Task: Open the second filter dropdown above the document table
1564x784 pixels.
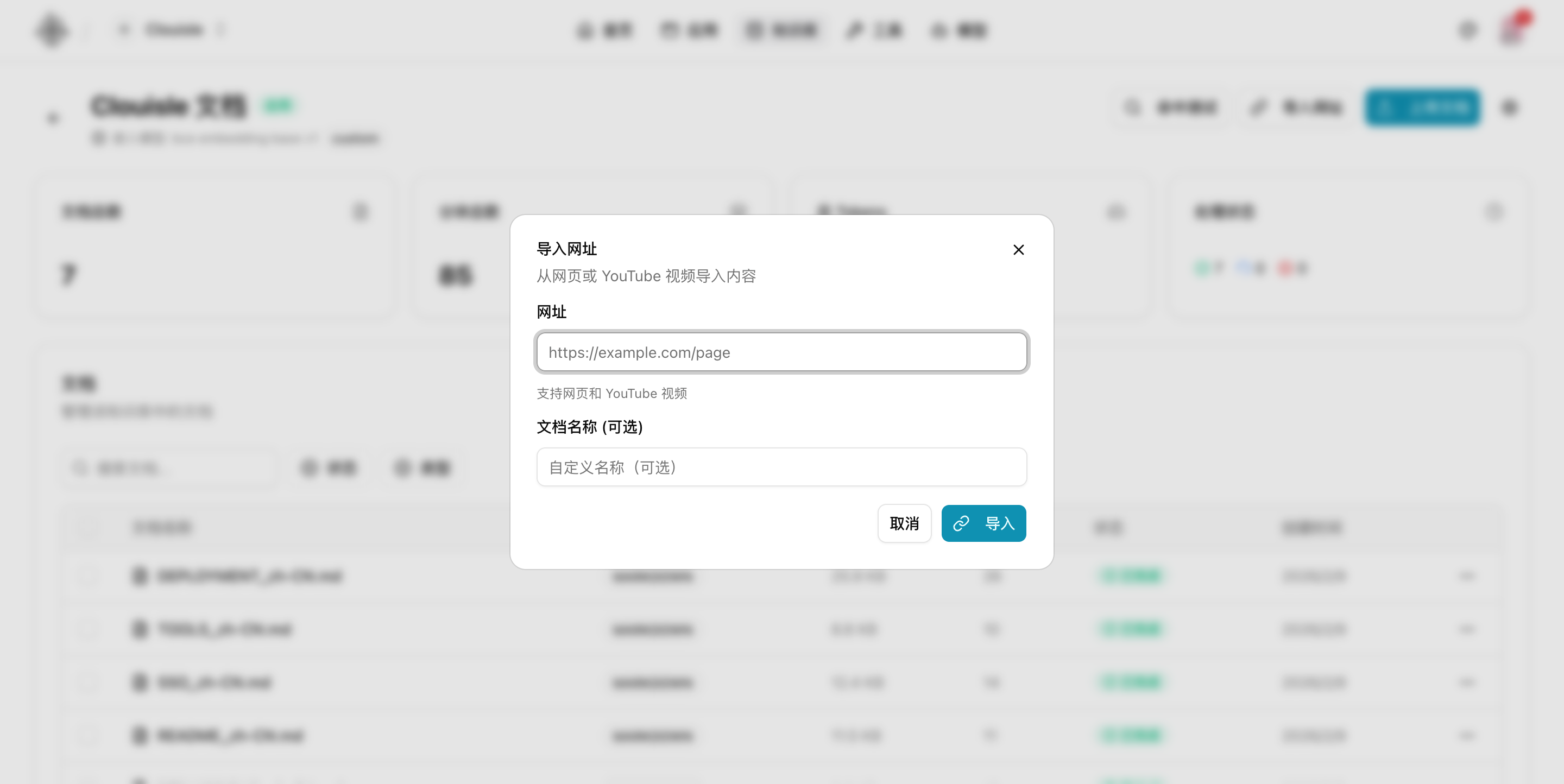Action: [x=422, y=468]
